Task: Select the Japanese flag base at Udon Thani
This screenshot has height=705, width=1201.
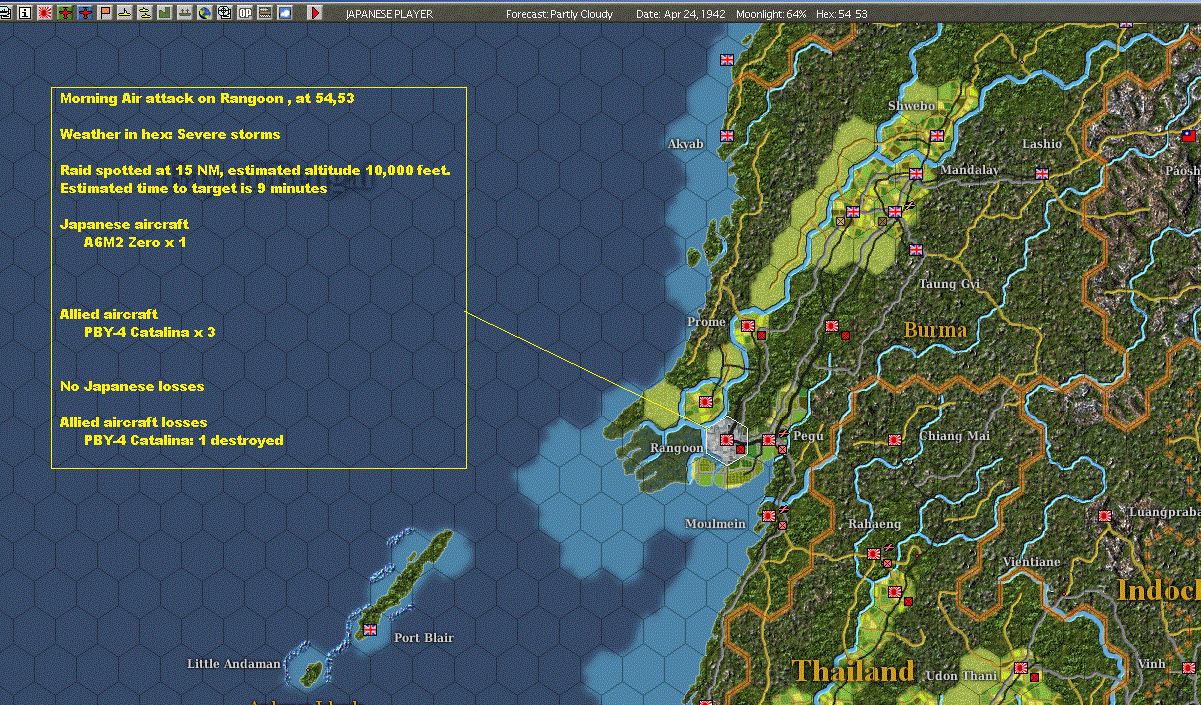Action: coord(1020,668)
